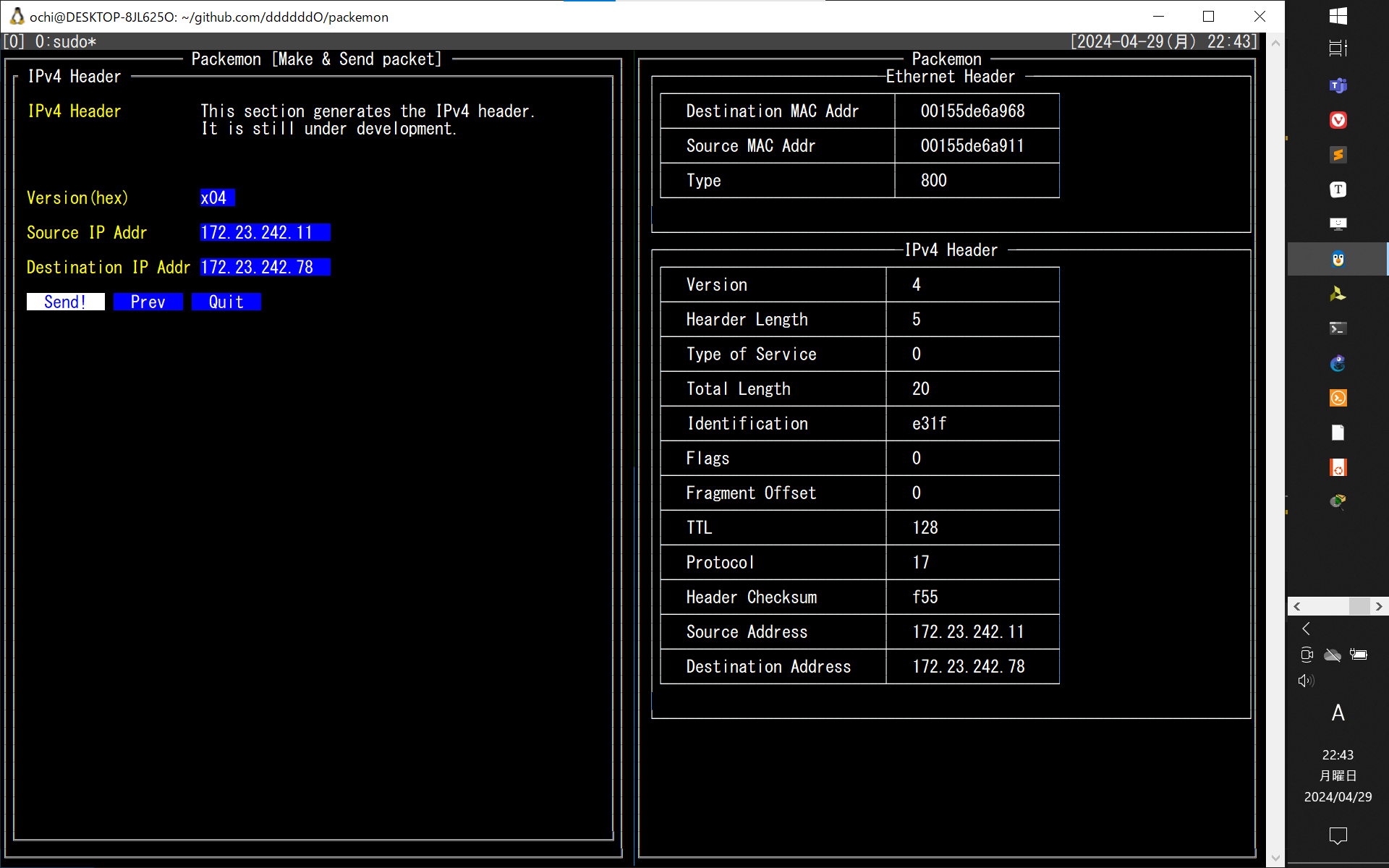The height and width of the screenshot is (868, 1389).
Task: Switch to the WSL penguin terminal icon
Action: click(x=1338, y=259)
